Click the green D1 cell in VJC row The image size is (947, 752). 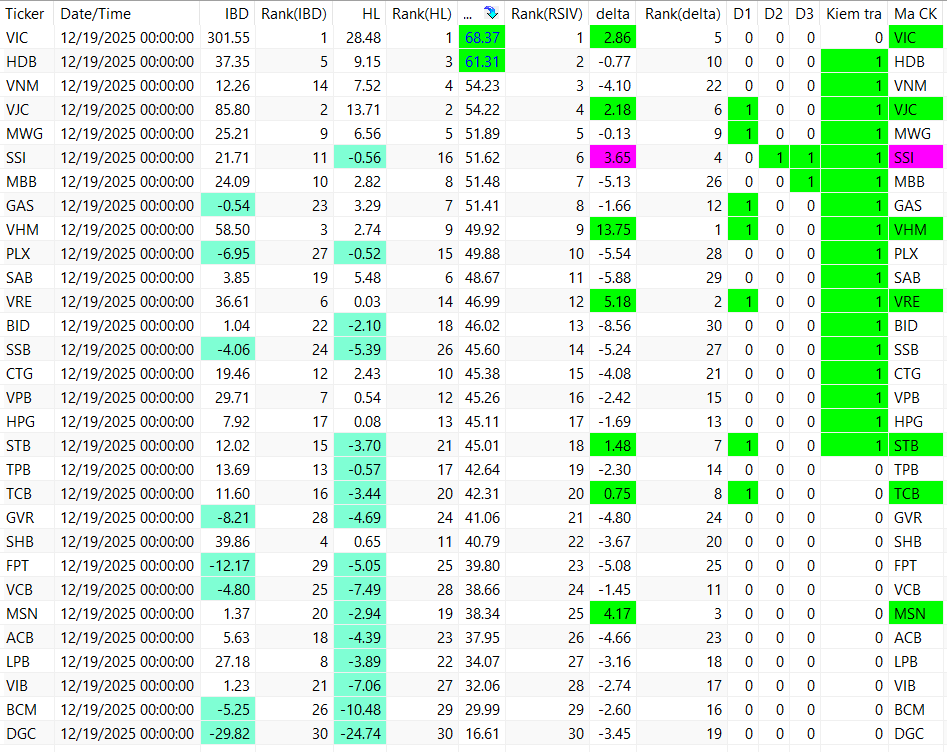pyautogui.click(x=743, y=109)
